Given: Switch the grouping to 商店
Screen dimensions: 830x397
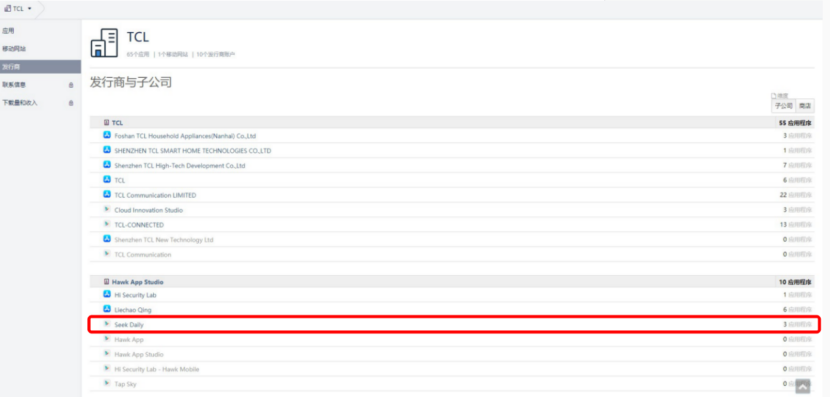Looking at the screenshot, I should [x=805, y=106].
